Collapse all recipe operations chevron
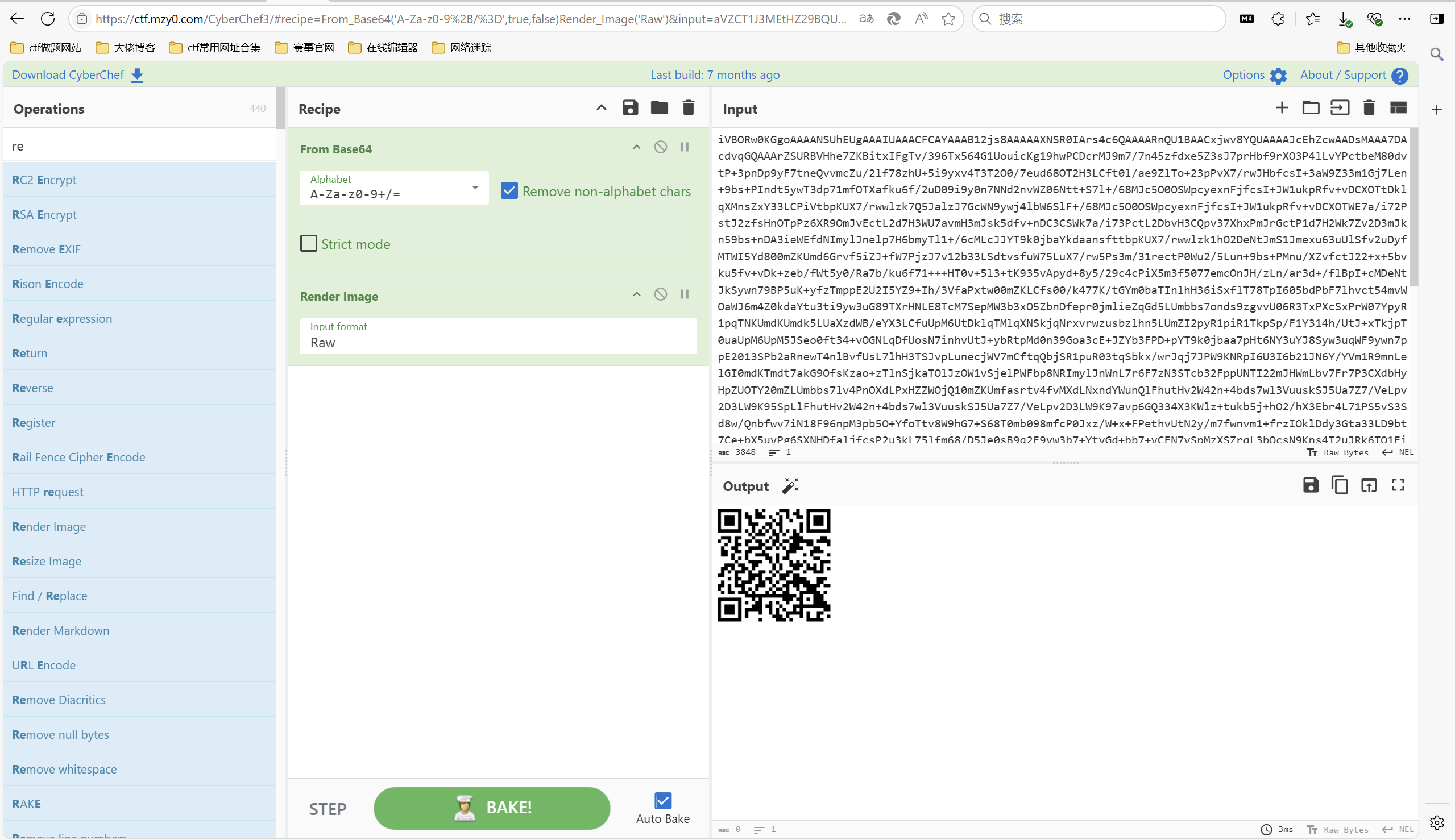Image resolution: width=1455 pixels, height=840 pixels. click(602, 108)
